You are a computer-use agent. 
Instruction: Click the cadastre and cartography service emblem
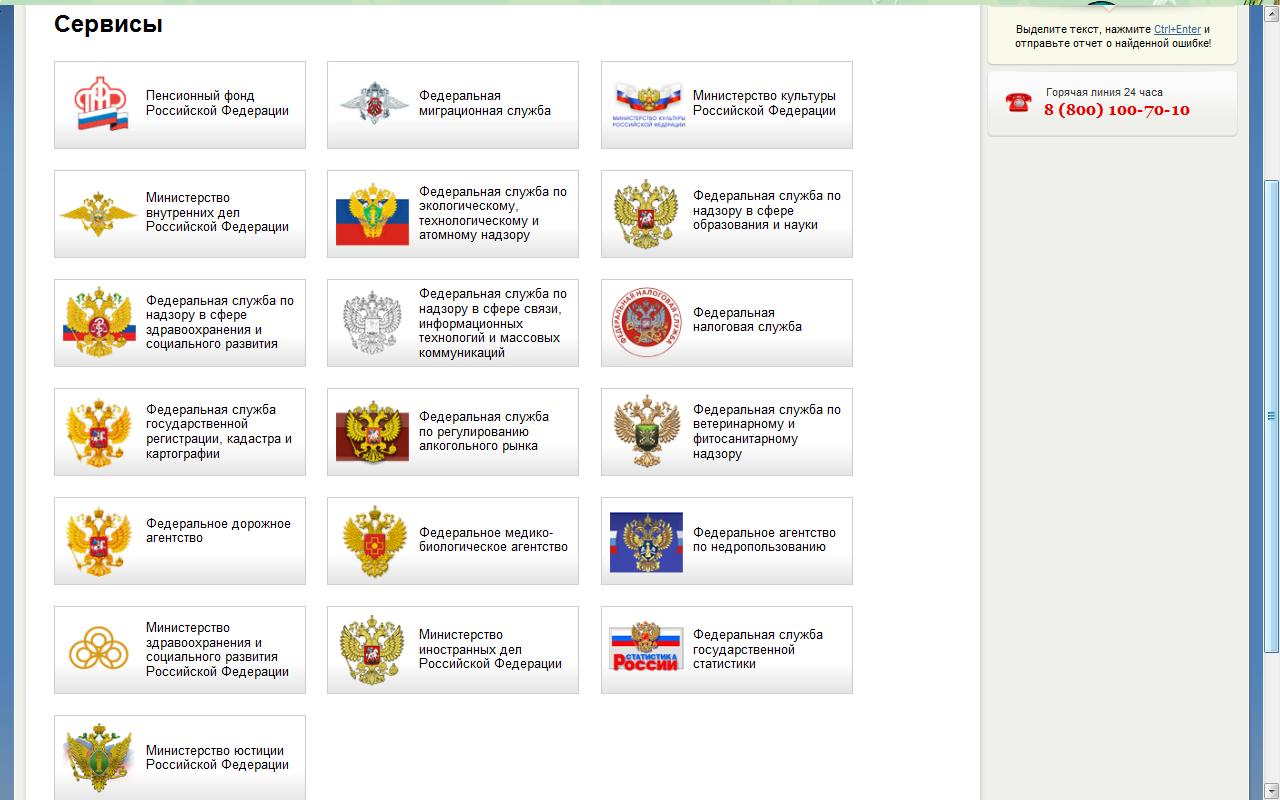click(98, 432)
